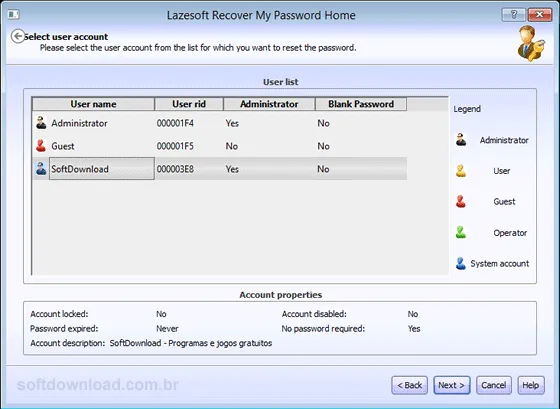Click Guest row's Administrator column No value
Image resolution: width=560 pixels, height=409 pixels.
[231, 146]
